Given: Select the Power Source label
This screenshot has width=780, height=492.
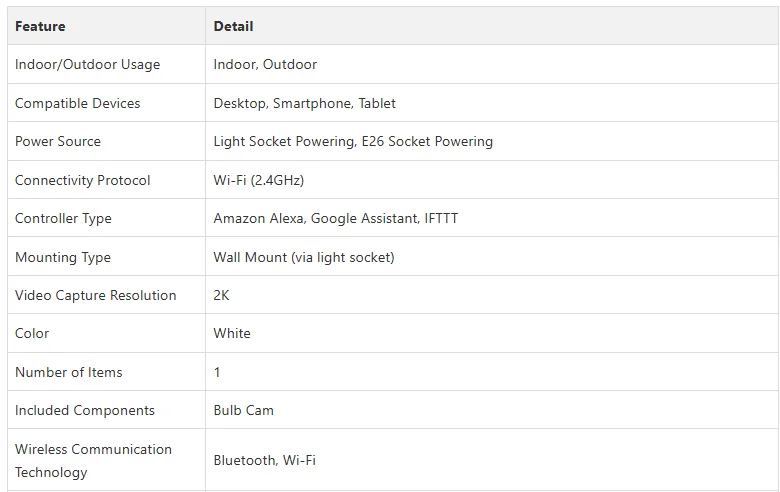Looking at the screenshot, I should [x=58, y=141].
